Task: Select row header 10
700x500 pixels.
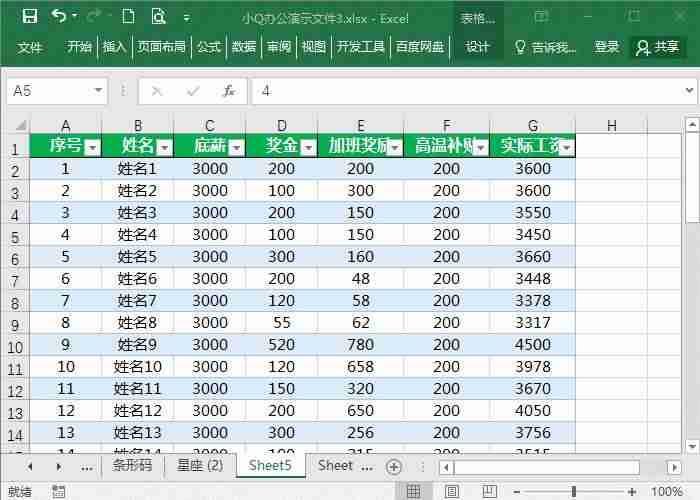Action: coord(15,347)
